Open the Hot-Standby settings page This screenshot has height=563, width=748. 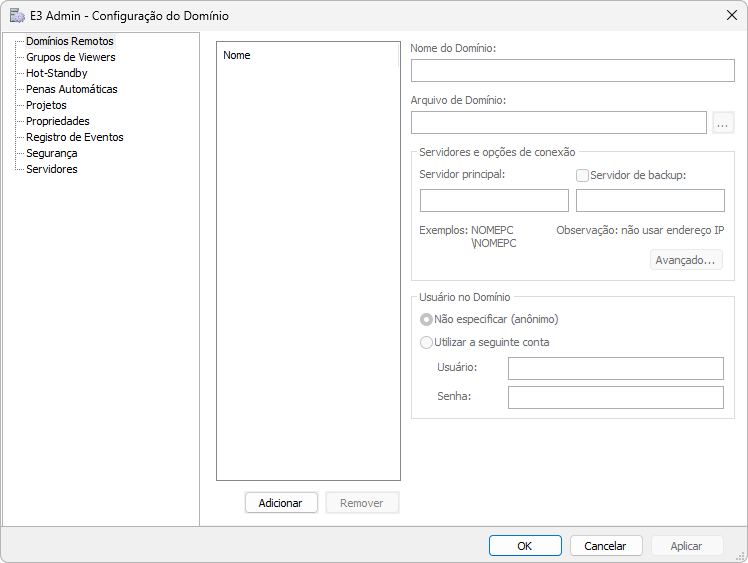coord(56,73)
